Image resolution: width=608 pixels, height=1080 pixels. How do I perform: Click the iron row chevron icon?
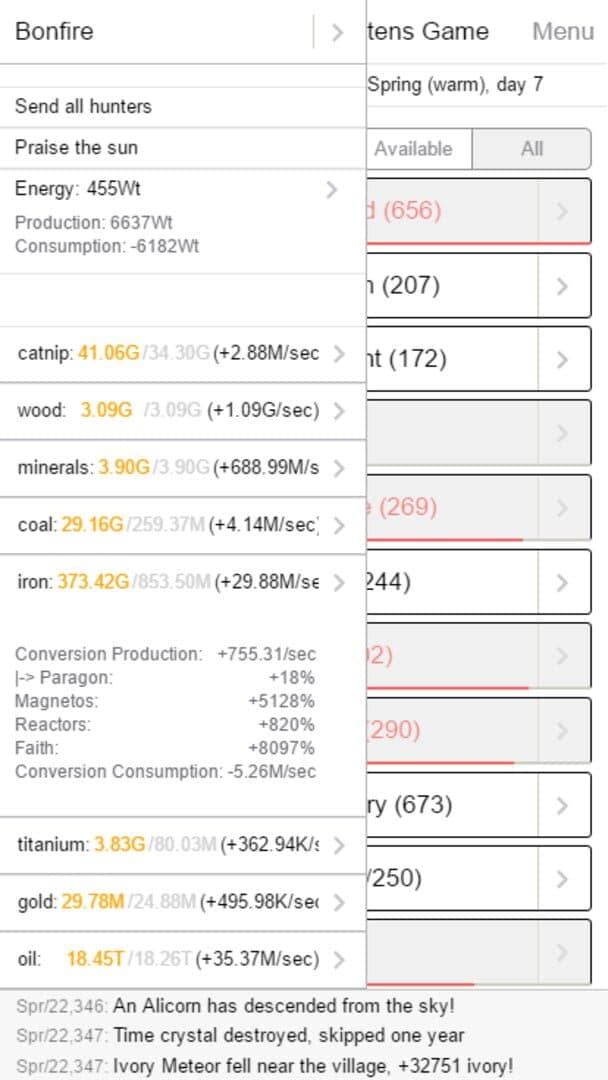coord(340,582)
